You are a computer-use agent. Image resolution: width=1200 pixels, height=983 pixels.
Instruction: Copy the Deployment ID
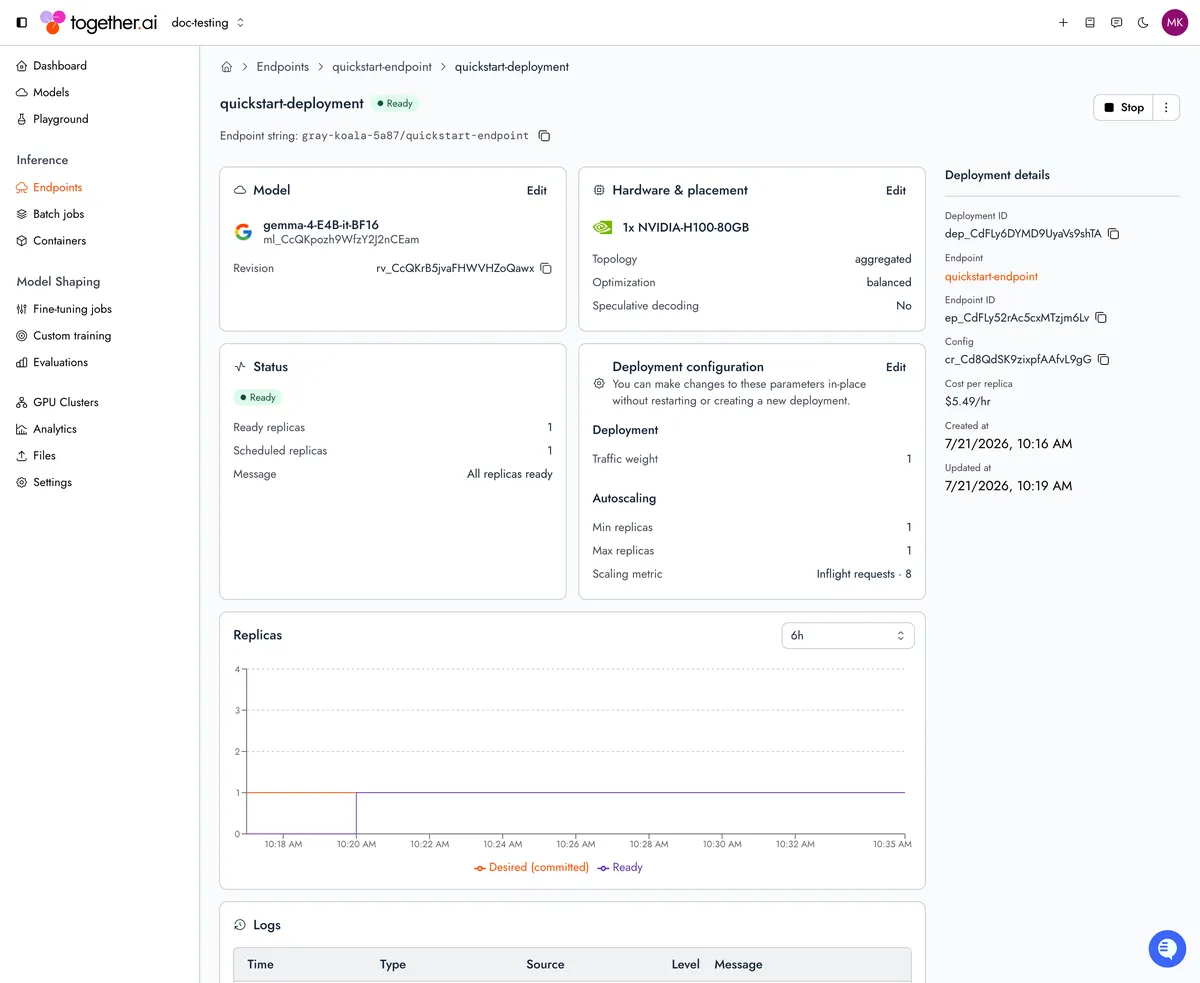[1113, 234]
